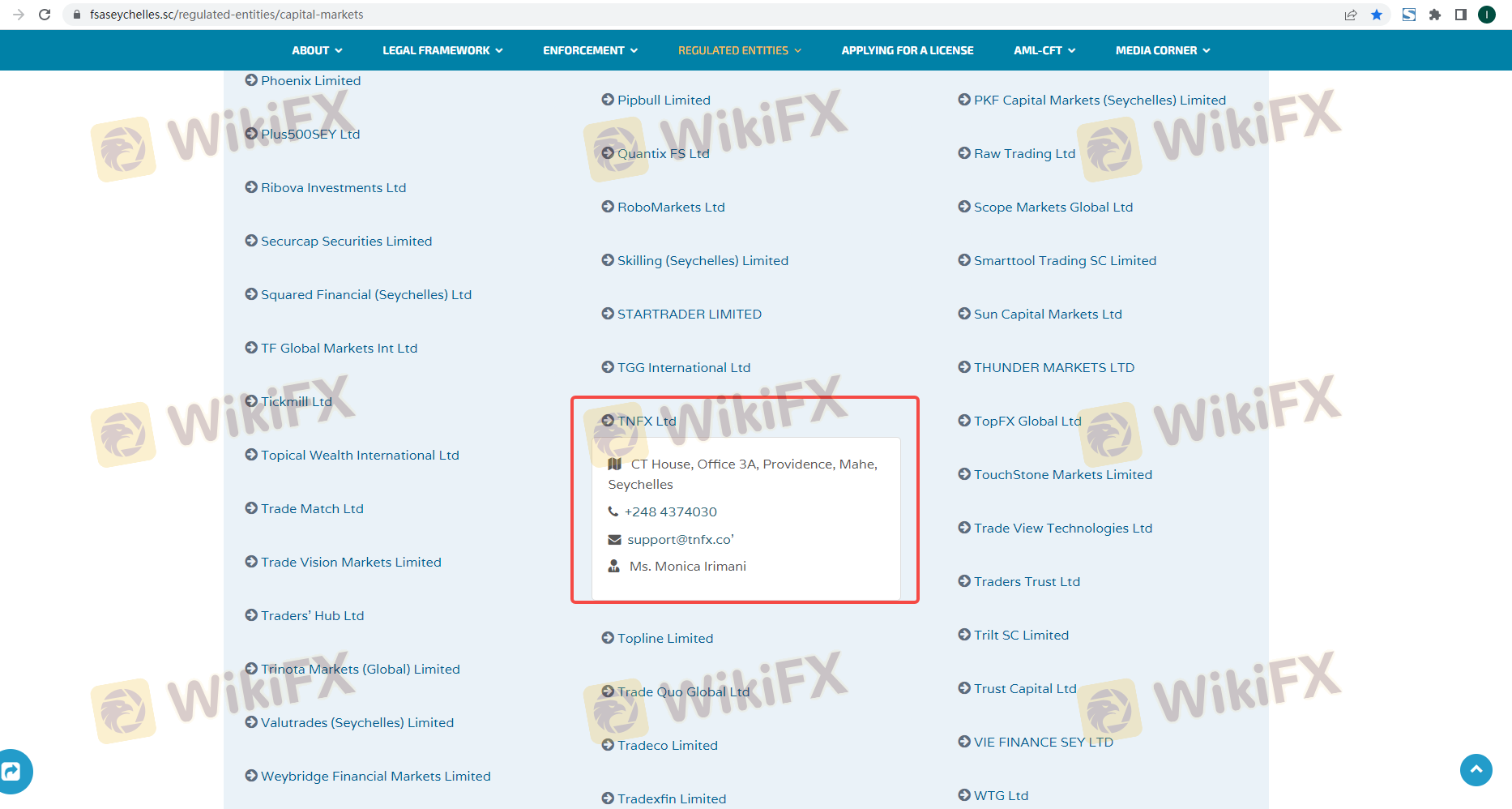The width and height of the screenshot is (1512, 809).
Task: Go to APPLYING FOR A LICENSE
Action: coord(908,50)
